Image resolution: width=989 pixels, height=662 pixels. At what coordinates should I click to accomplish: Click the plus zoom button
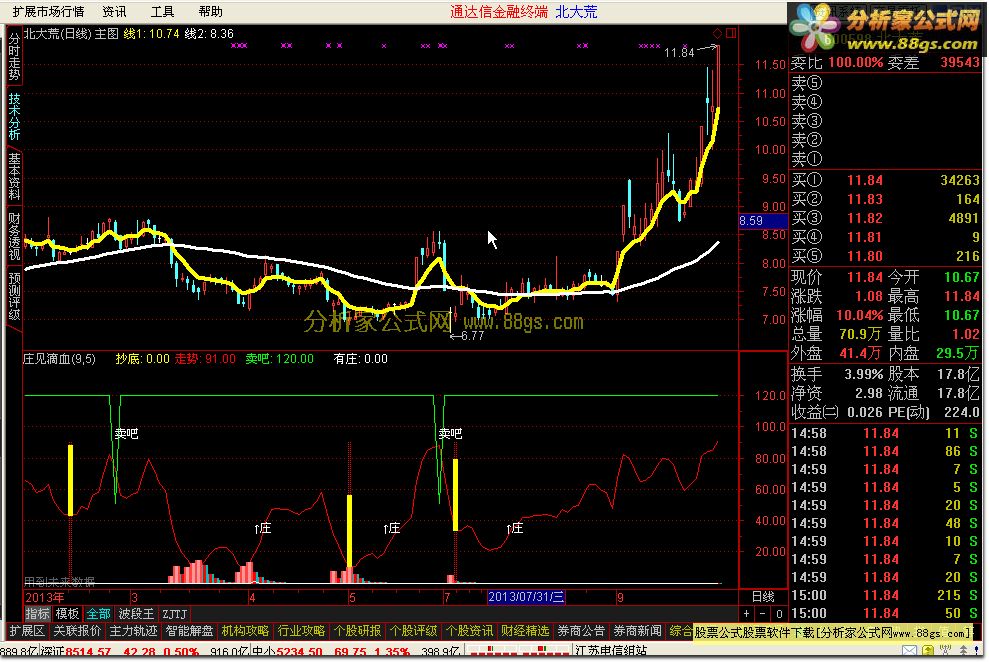pos(747,613)
